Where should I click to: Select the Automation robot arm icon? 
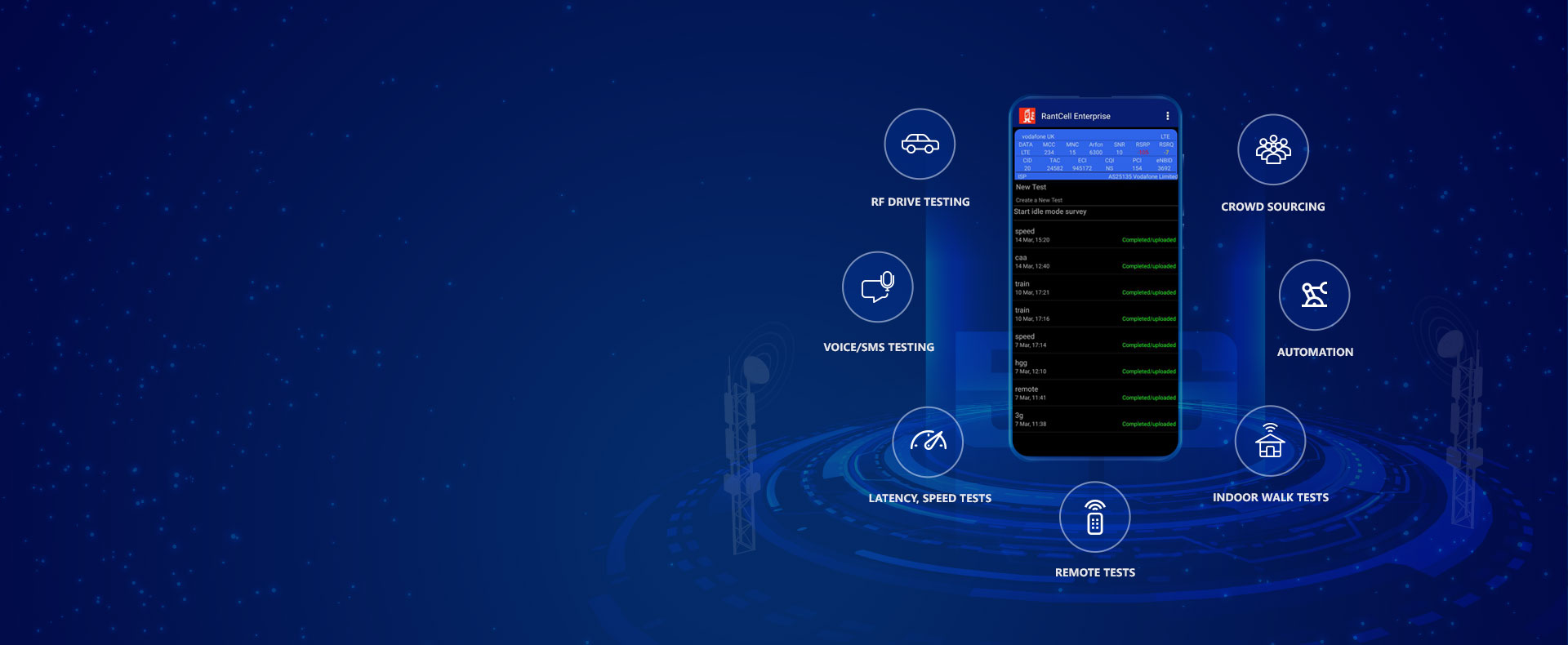[1314, 295]
